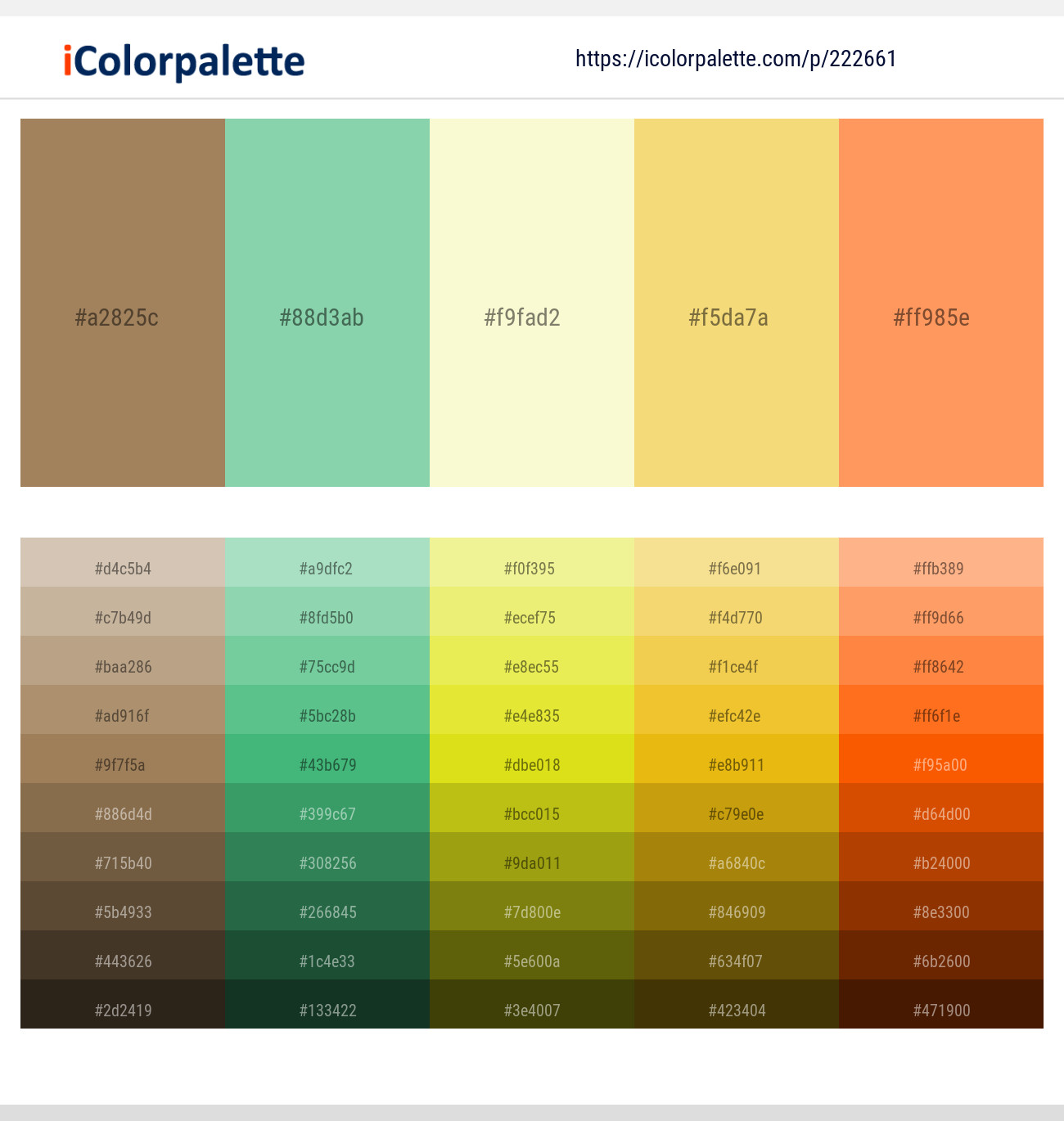This screenshot has height=1121, width=1064.
Task: Select the #471900 deep rust swatch
Action: pyautogui.click(x=941, y=1010)
